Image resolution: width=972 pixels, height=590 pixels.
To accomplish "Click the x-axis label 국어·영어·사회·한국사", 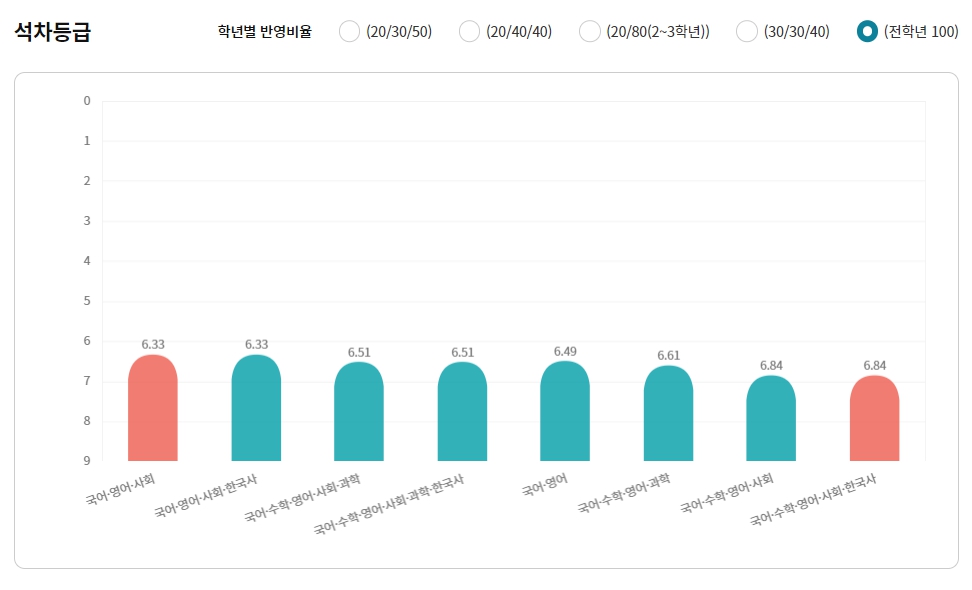I will pyautogui.click(x=206, y=496).
